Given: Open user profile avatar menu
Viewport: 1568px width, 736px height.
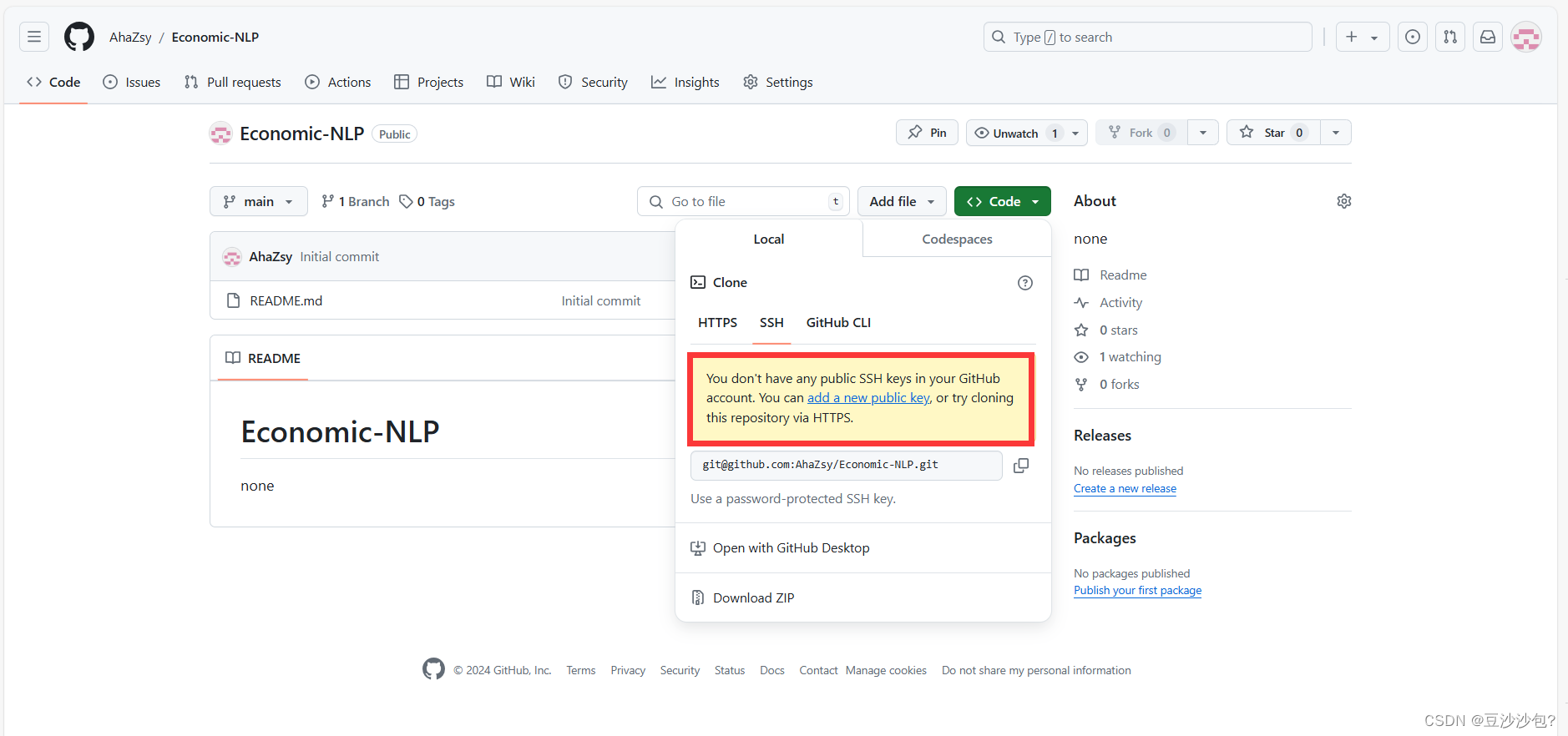Looking at the screenshot, I should (1526, 37).
